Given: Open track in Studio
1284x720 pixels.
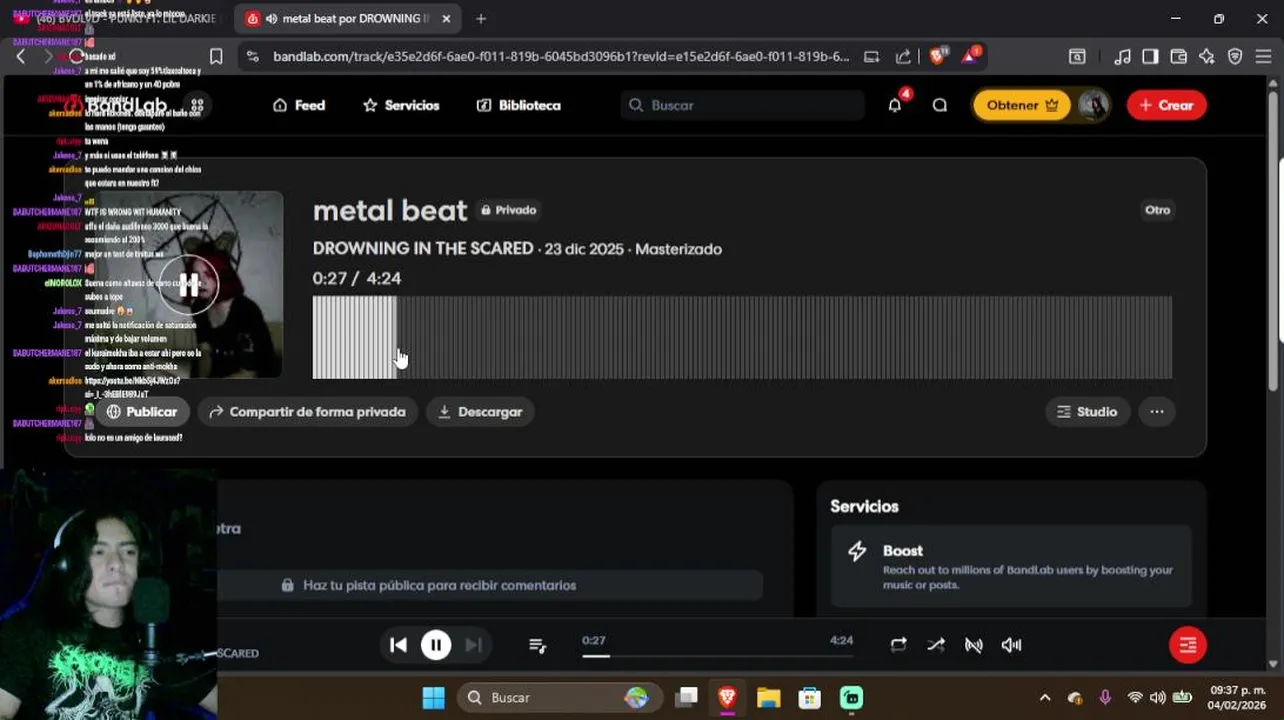Looking at the screenshot, I should [1087, 411].
